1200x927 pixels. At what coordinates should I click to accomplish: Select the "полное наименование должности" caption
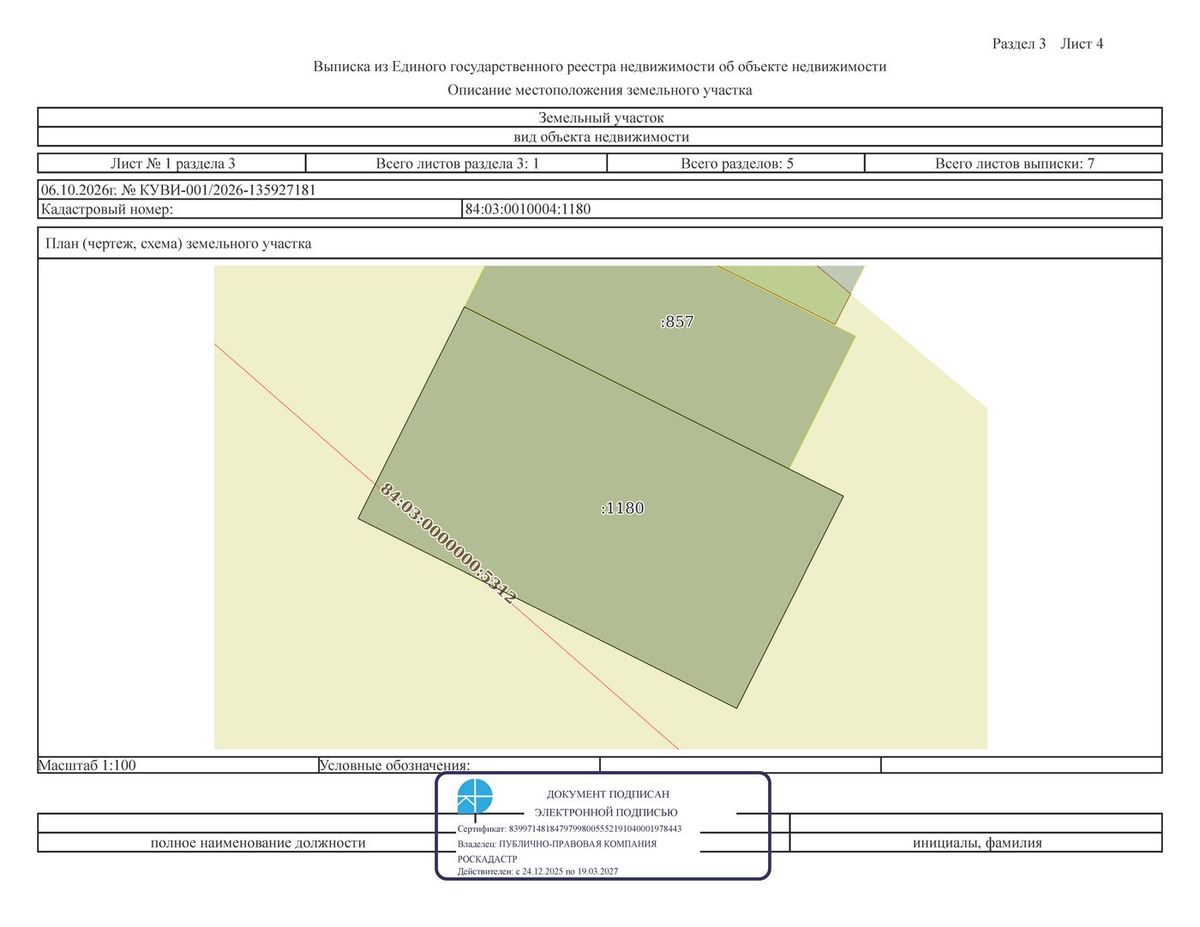click(x=258, y=843)
